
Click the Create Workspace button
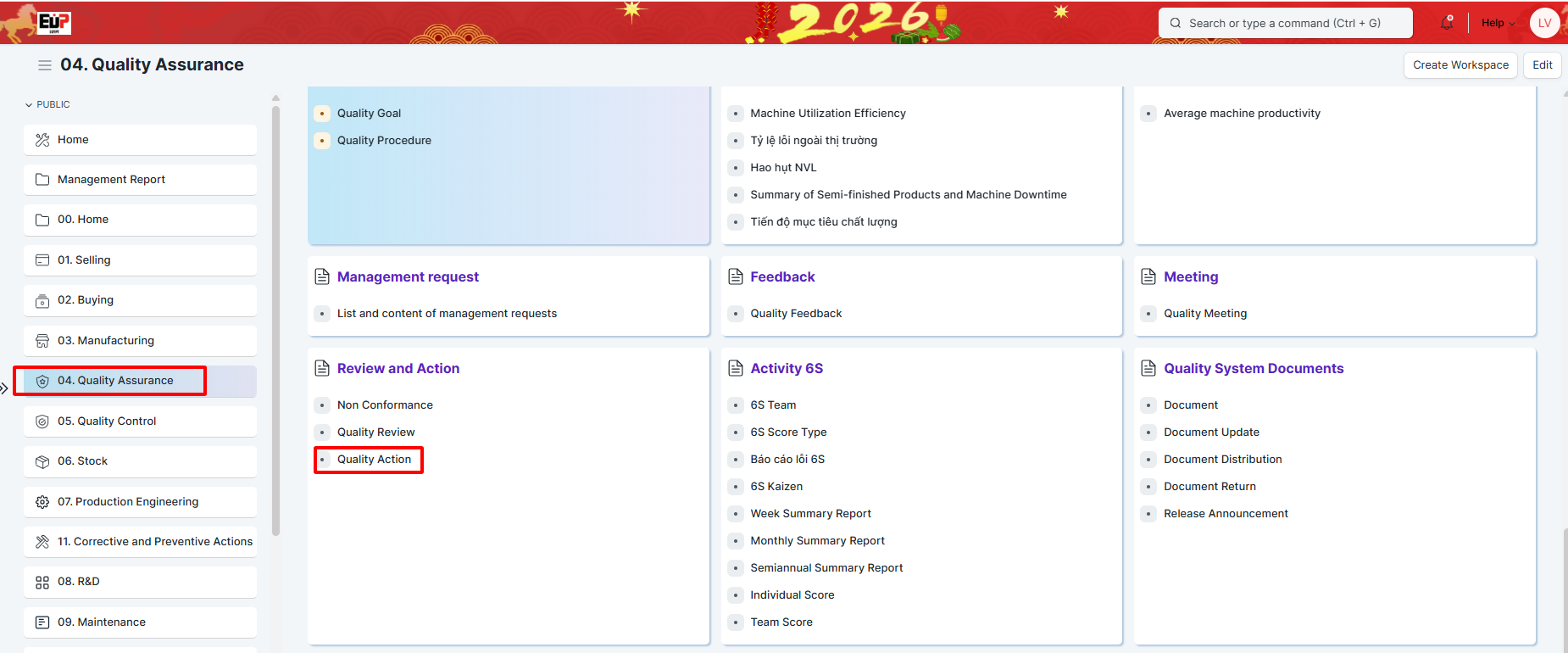coord(1460,65)
